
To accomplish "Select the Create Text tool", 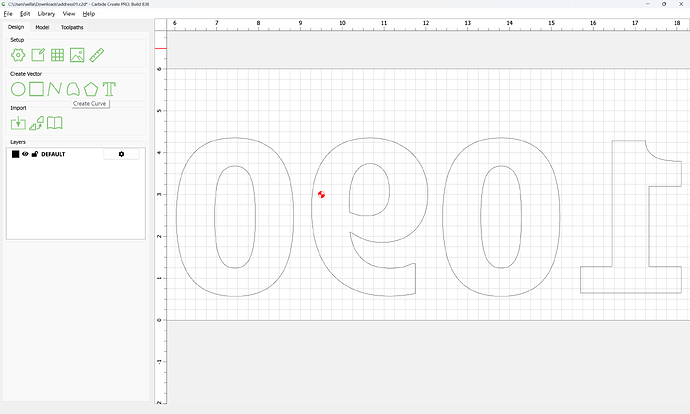I will click(110, 89).
